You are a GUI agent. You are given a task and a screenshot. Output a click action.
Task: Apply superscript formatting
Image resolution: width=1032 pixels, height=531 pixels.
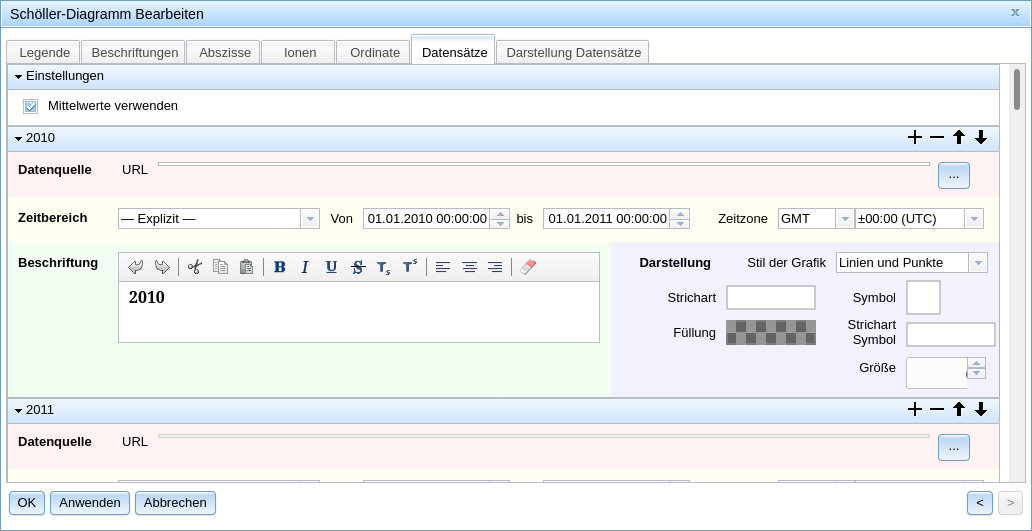[x=409, y=267]
